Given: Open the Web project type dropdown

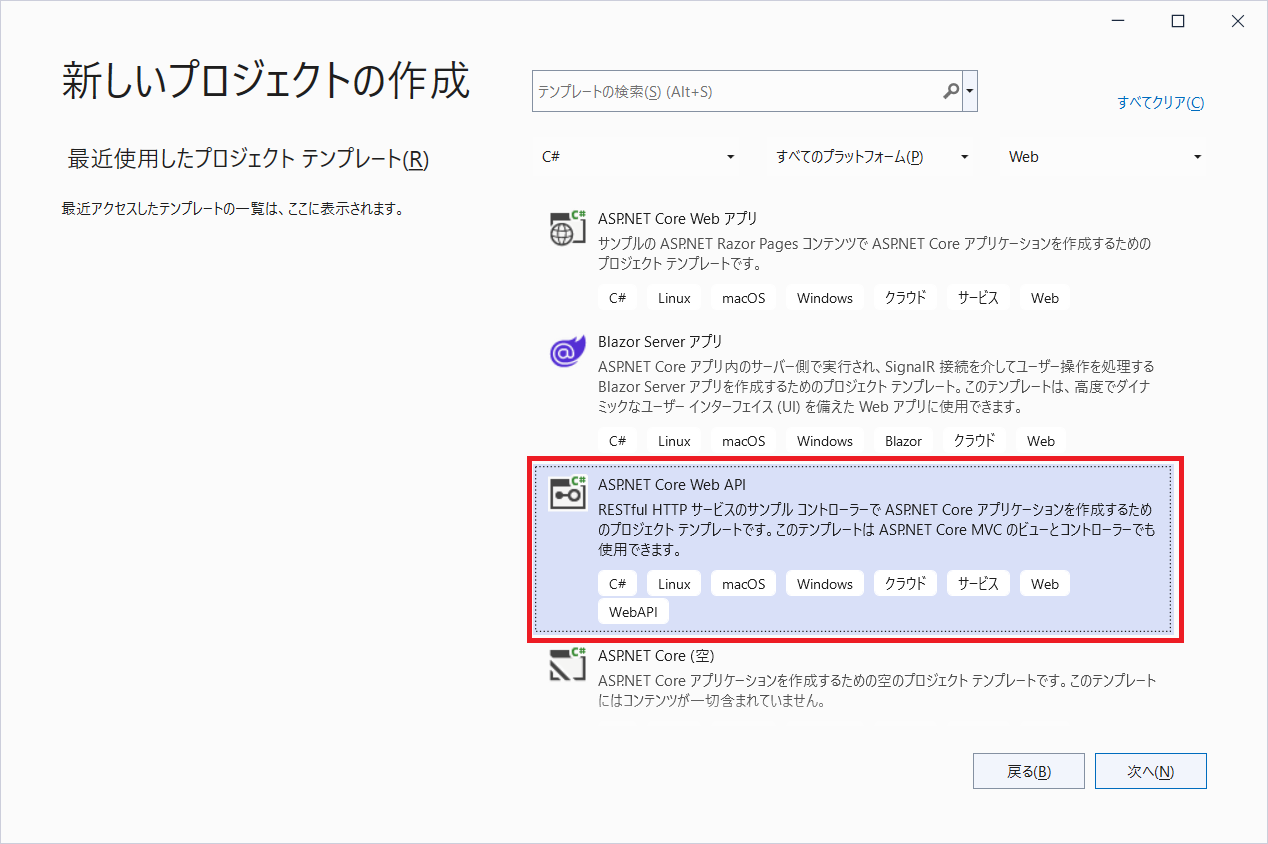Looking at the screenshot, I should 1105,157.
